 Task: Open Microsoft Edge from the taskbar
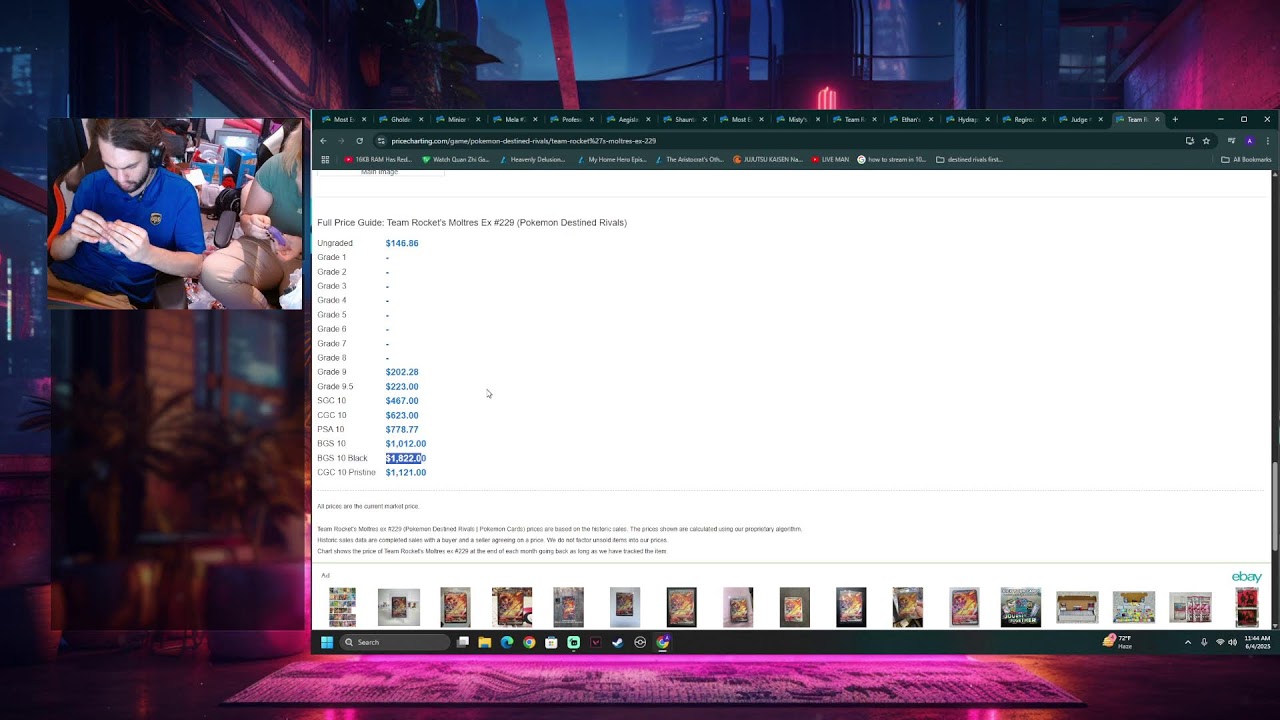[507, 642]
